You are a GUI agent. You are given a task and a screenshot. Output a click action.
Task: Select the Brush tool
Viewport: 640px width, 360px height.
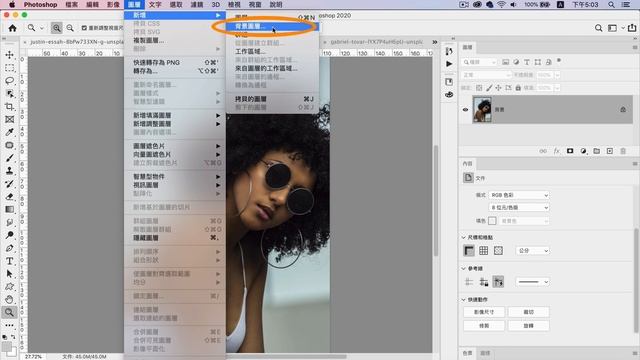coord(9,158)
